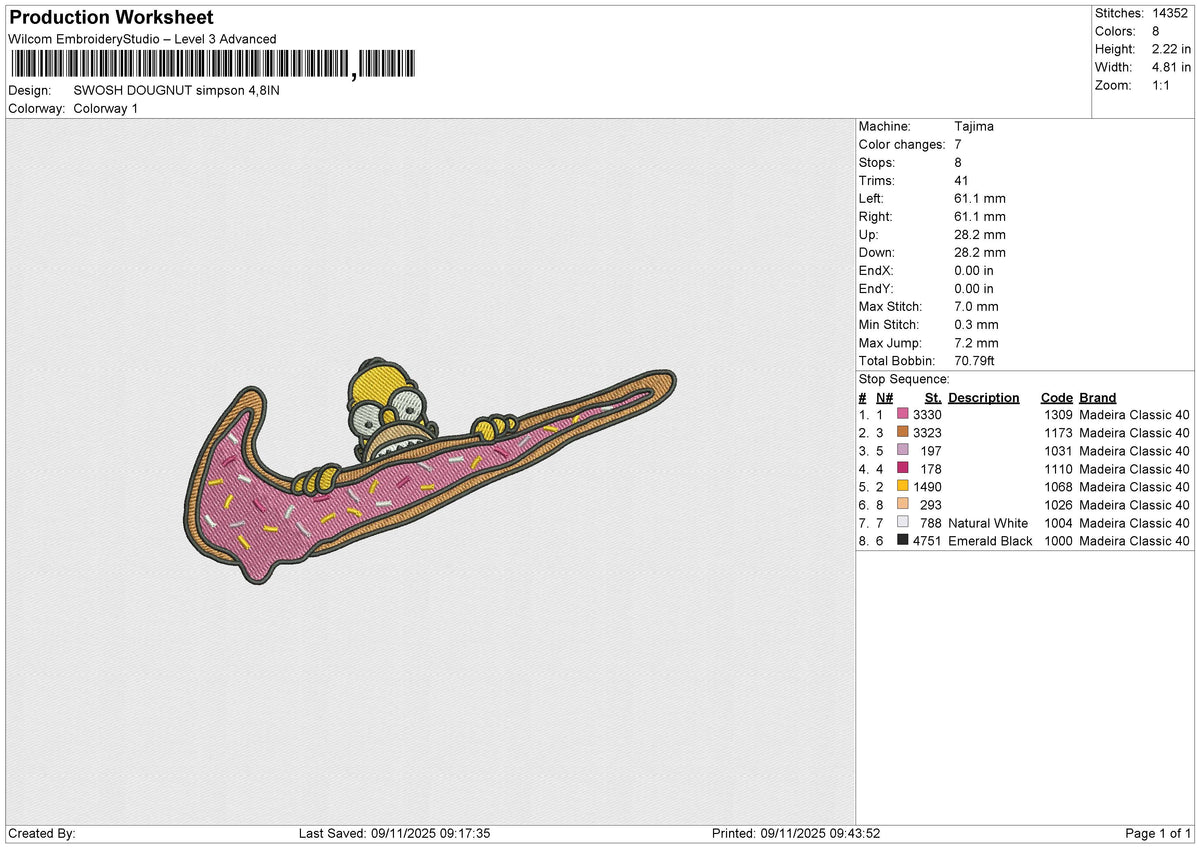The width and height of the screenshot is (1200, 848).
Task: Click code 1173 in stop sequence
Action: tap(1059, 433)
